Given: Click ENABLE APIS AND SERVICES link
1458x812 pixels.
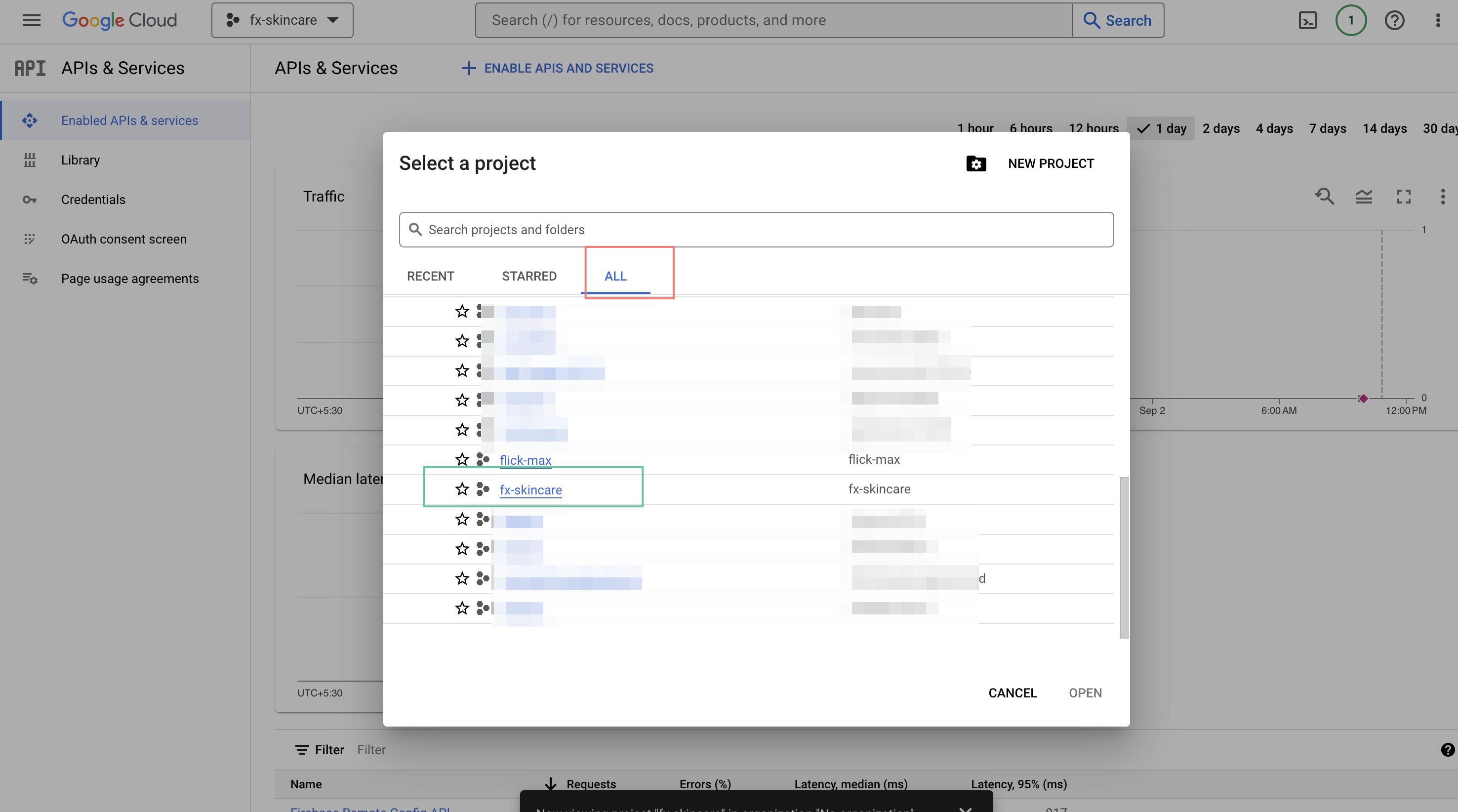Looking at the screenshot, I should click(558, 68).
